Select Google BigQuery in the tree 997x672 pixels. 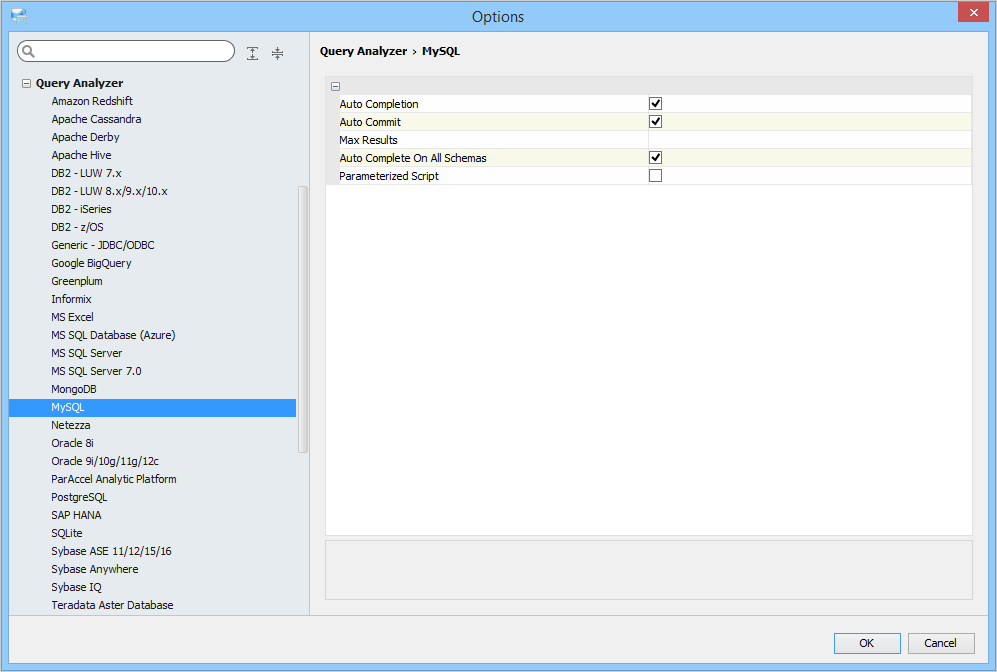click(92, 263)
